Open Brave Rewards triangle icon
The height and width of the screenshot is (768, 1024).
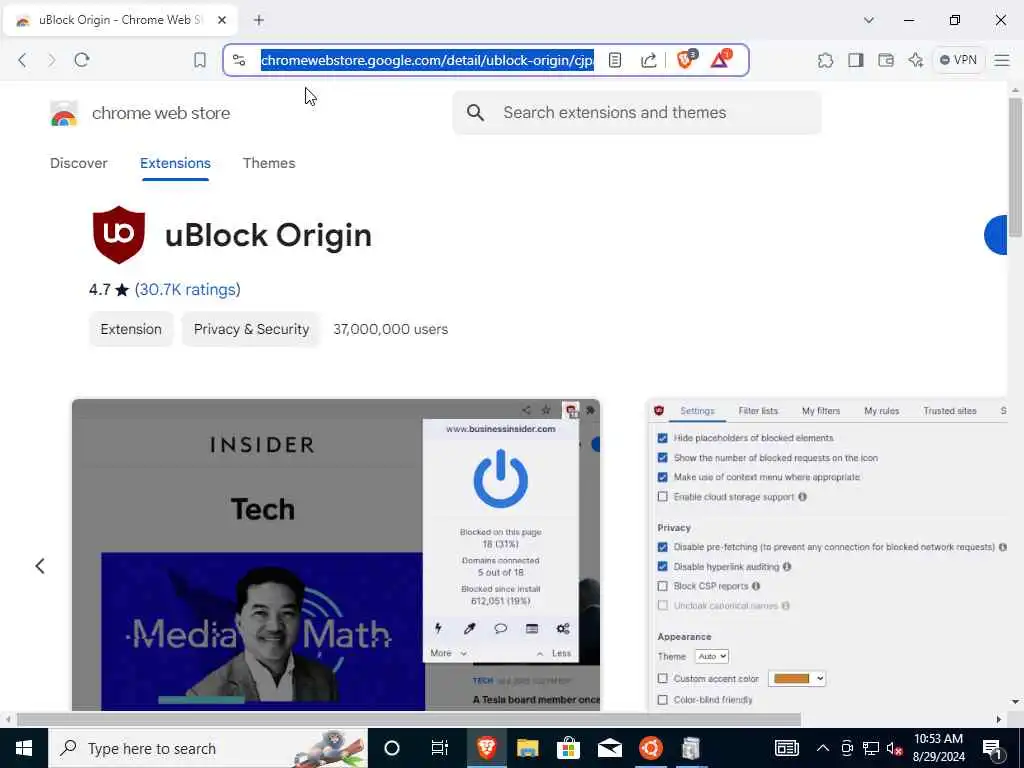[x=721, y=59]
